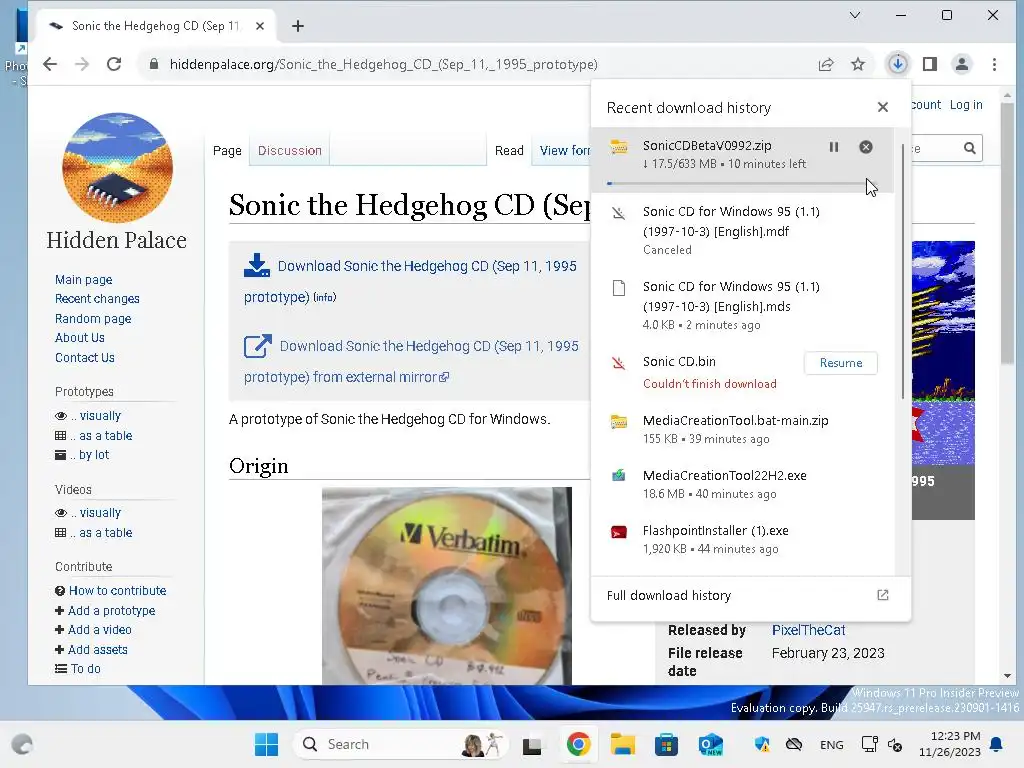
Task: Open Chrome's three-dot menu
Action: coord(994,64)
